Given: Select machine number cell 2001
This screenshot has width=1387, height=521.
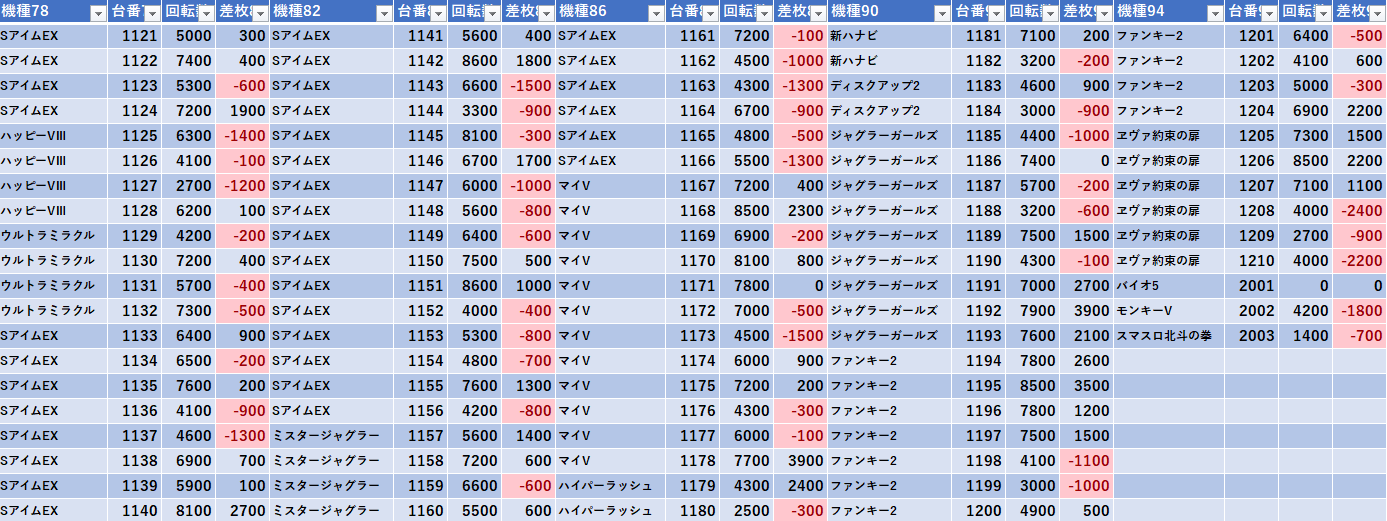Looking at the screenshot, I should coord(1252,286).
